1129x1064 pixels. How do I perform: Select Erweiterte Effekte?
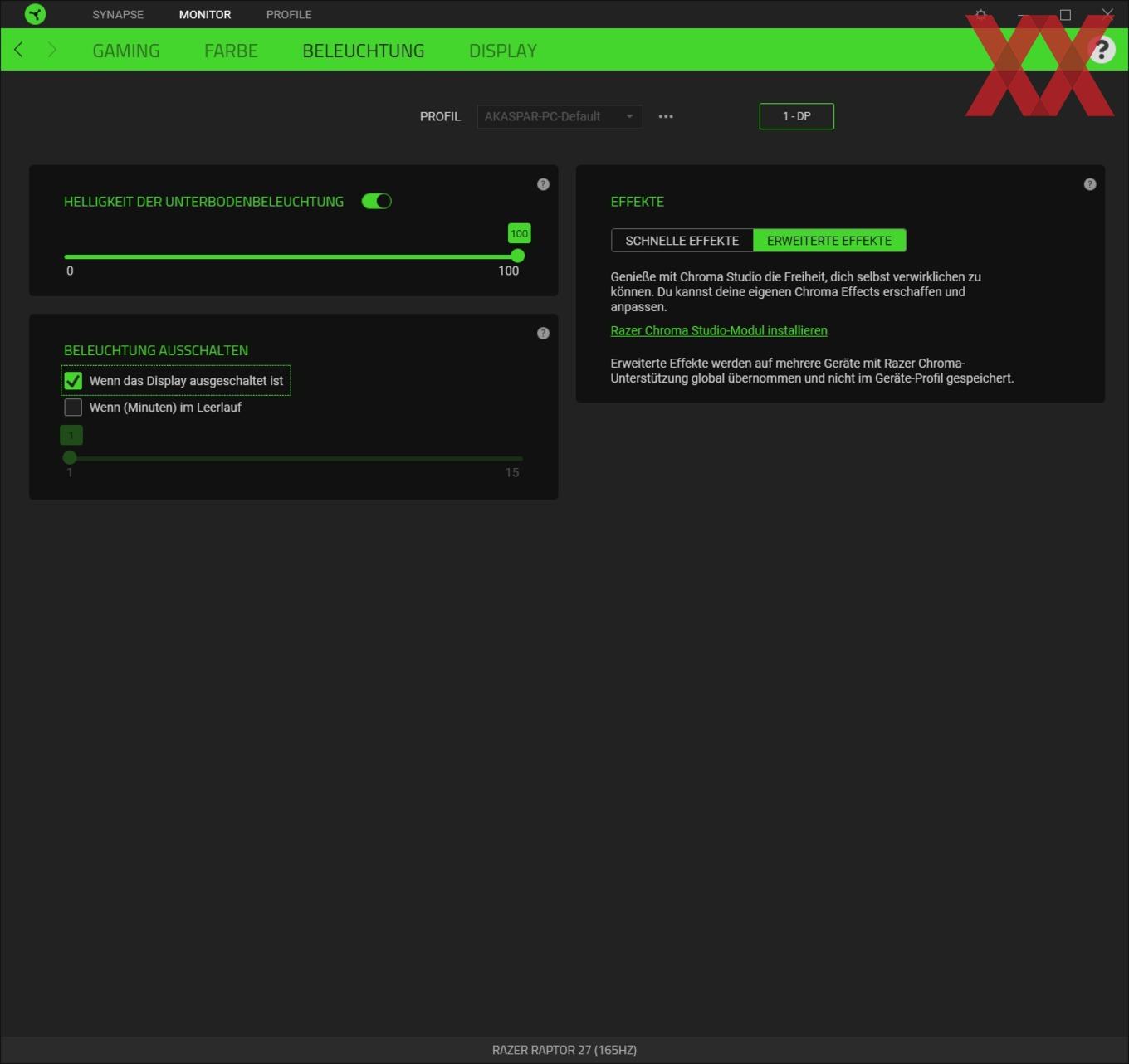point(829,241)
